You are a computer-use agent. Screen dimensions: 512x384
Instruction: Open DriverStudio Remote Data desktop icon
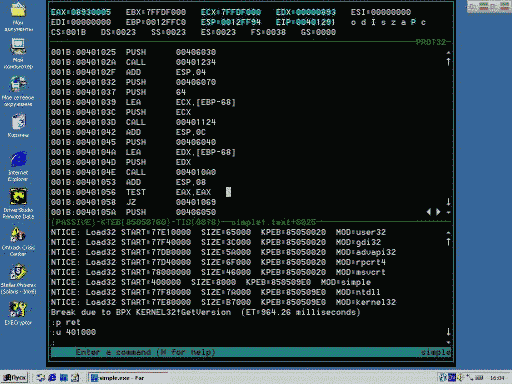(18, 203)
